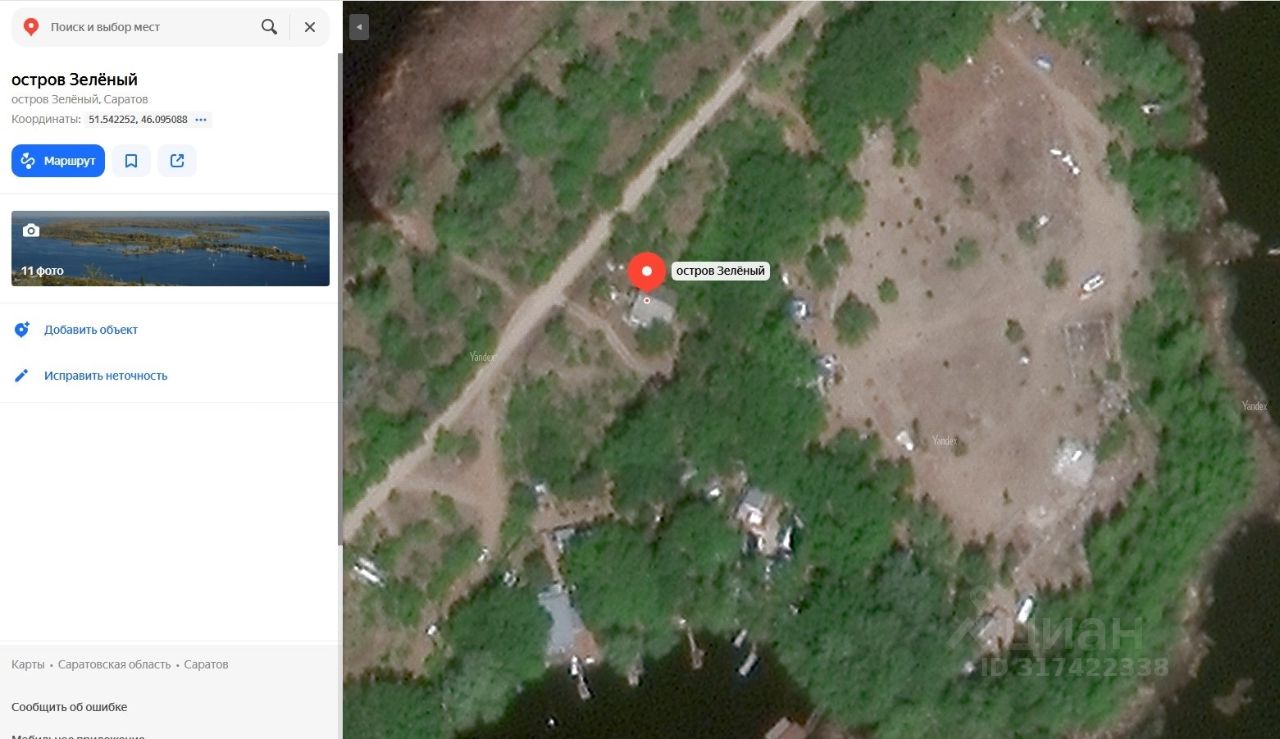Open the coordinates three-dot menu
Viewport: 1280px width, 739px height.
pyautogui.click(x=201, y=120)
